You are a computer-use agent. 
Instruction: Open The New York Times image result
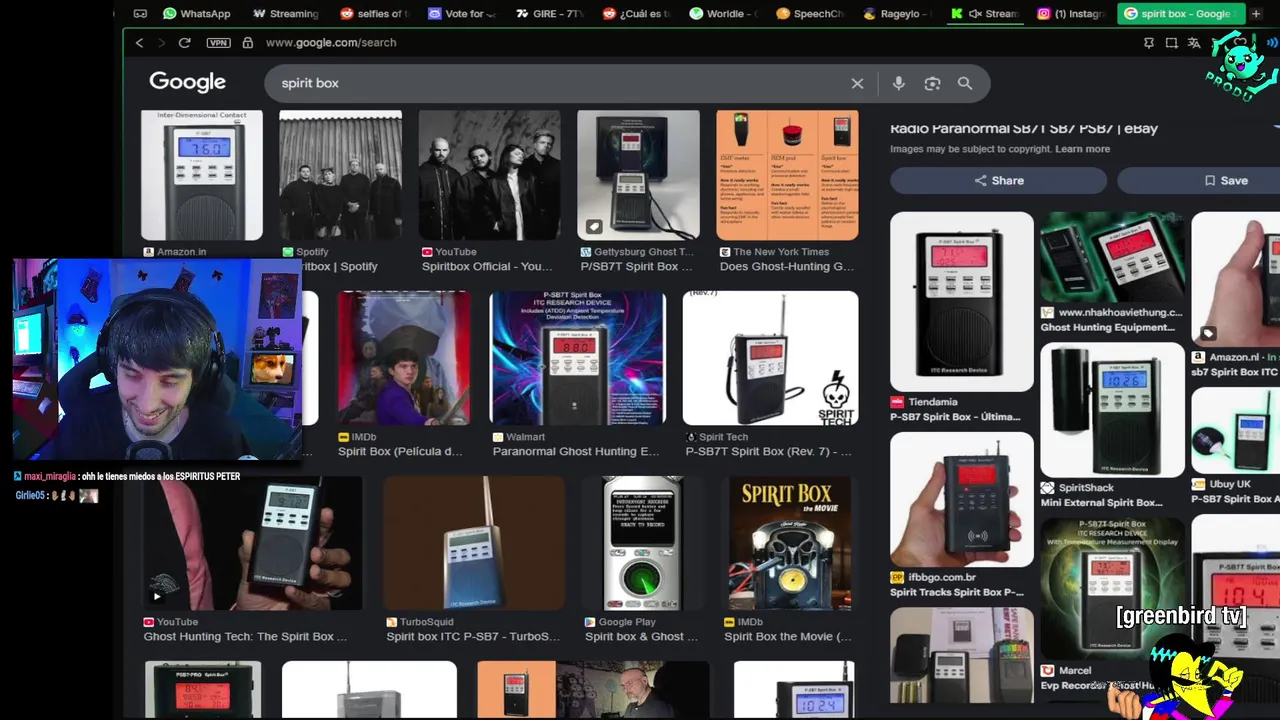(x=787, y=175)
